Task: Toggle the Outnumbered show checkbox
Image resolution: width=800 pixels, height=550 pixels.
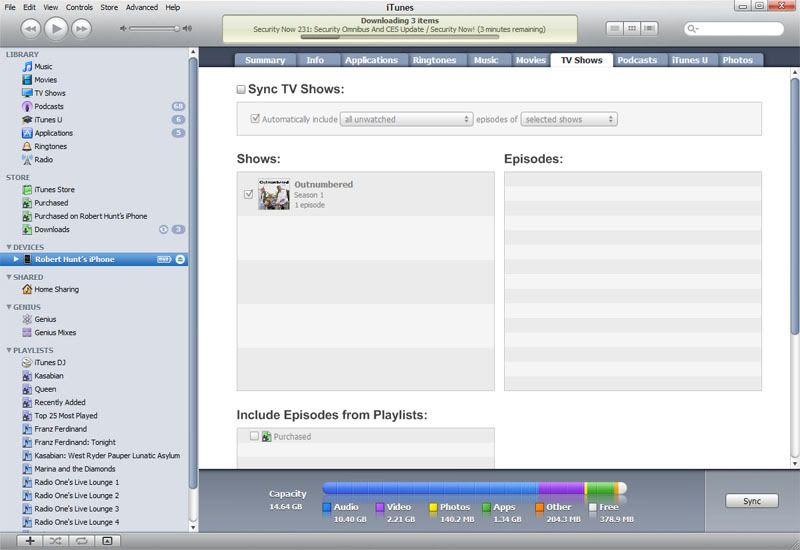Action: tap(248, 194)
